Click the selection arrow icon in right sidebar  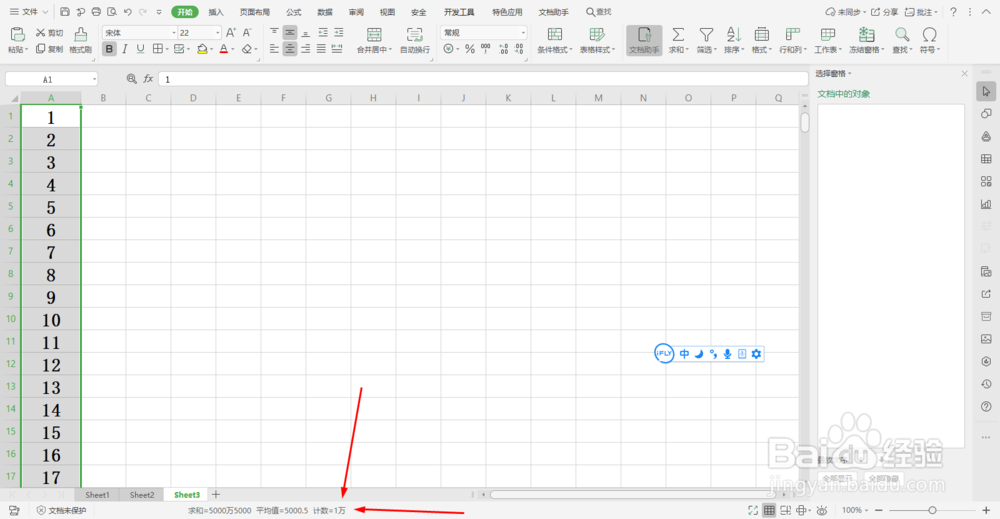(986, 91)
